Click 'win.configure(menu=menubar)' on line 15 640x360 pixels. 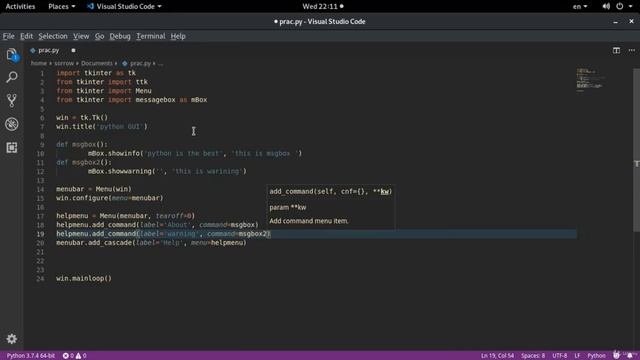[109, 198]
